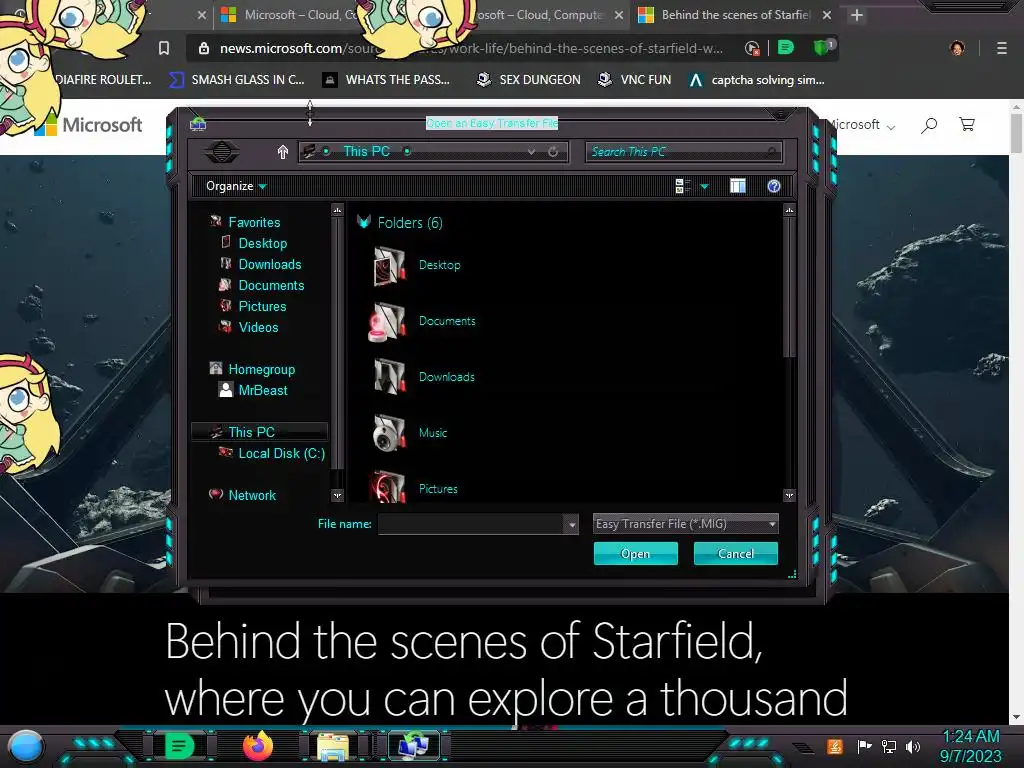Select Desktop under Favorites

click(263, 243)
